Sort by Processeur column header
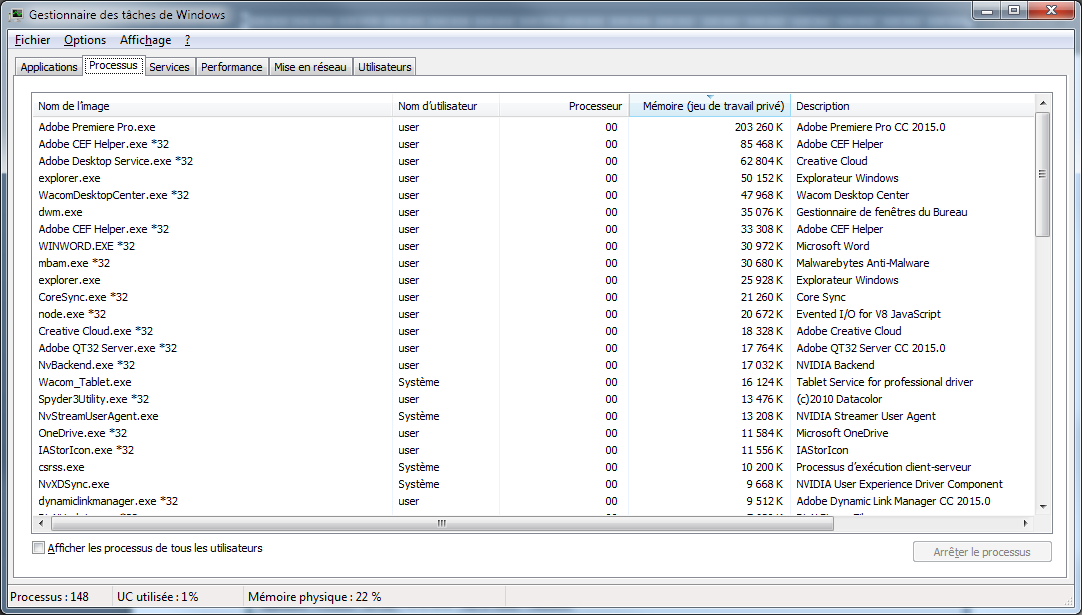 564,106
